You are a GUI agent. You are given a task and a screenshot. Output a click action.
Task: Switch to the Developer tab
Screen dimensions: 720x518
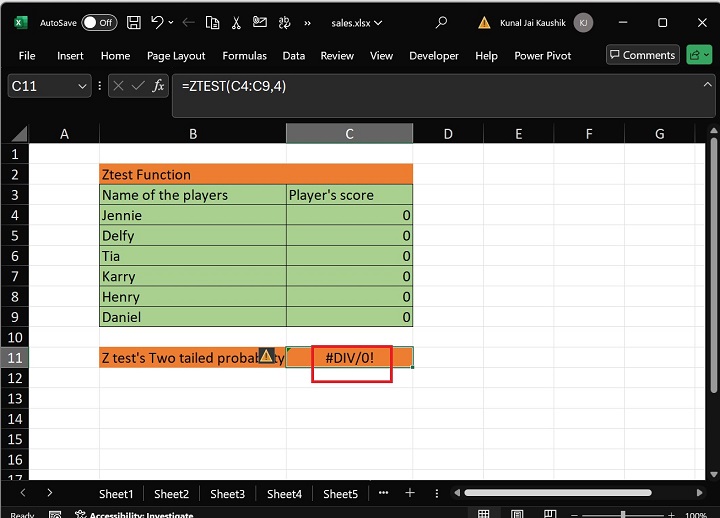click(433, 56)
